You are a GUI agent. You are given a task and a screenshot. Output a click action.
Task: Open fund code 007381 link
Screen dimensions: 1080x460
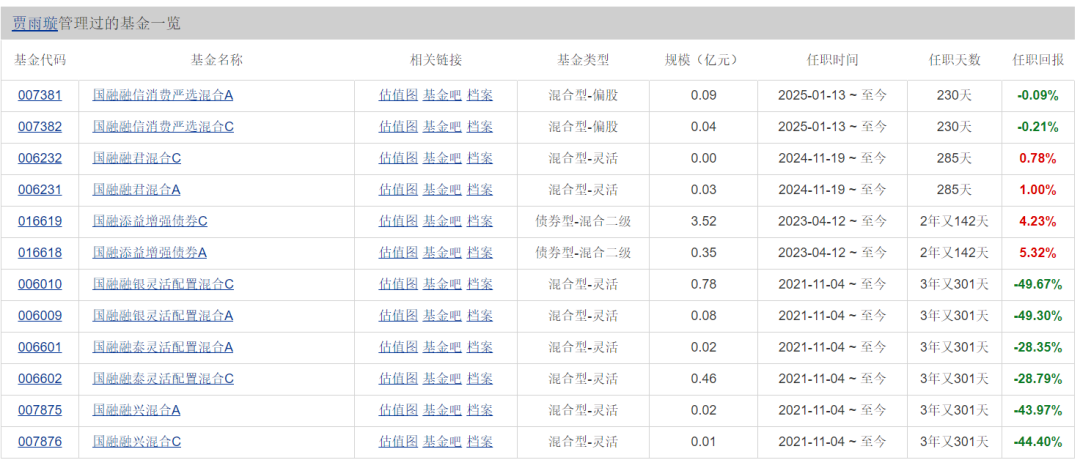[x=39, y=95]
